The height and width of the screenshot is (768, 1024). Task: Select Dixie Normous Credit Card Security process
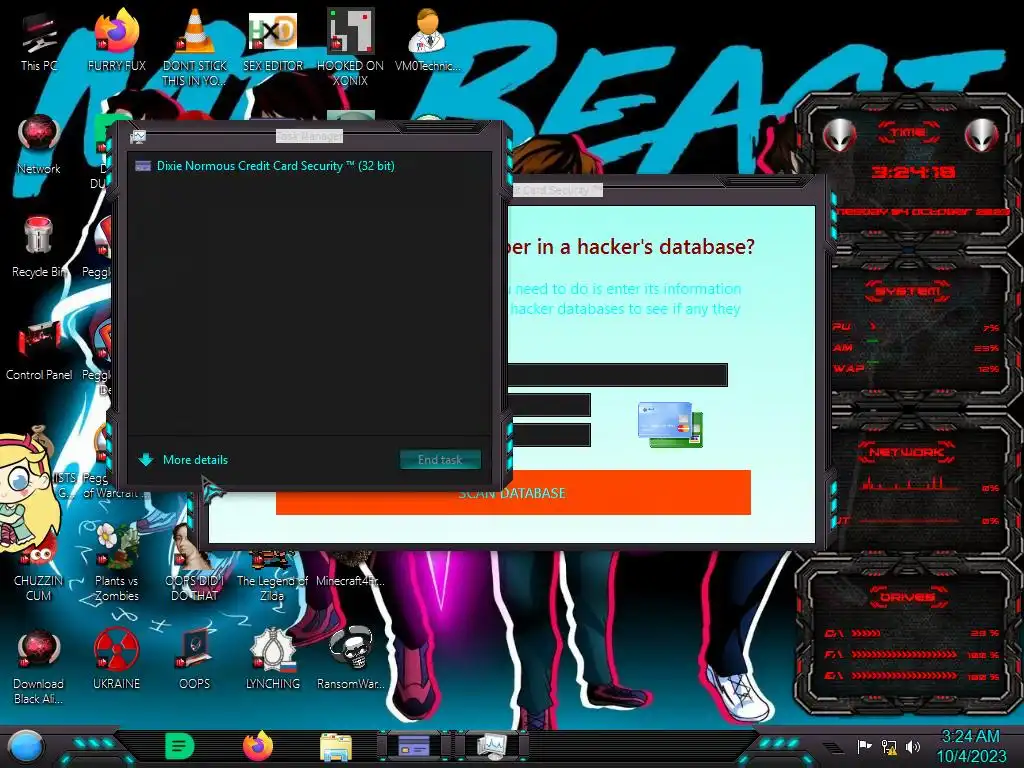click(309, 166)
